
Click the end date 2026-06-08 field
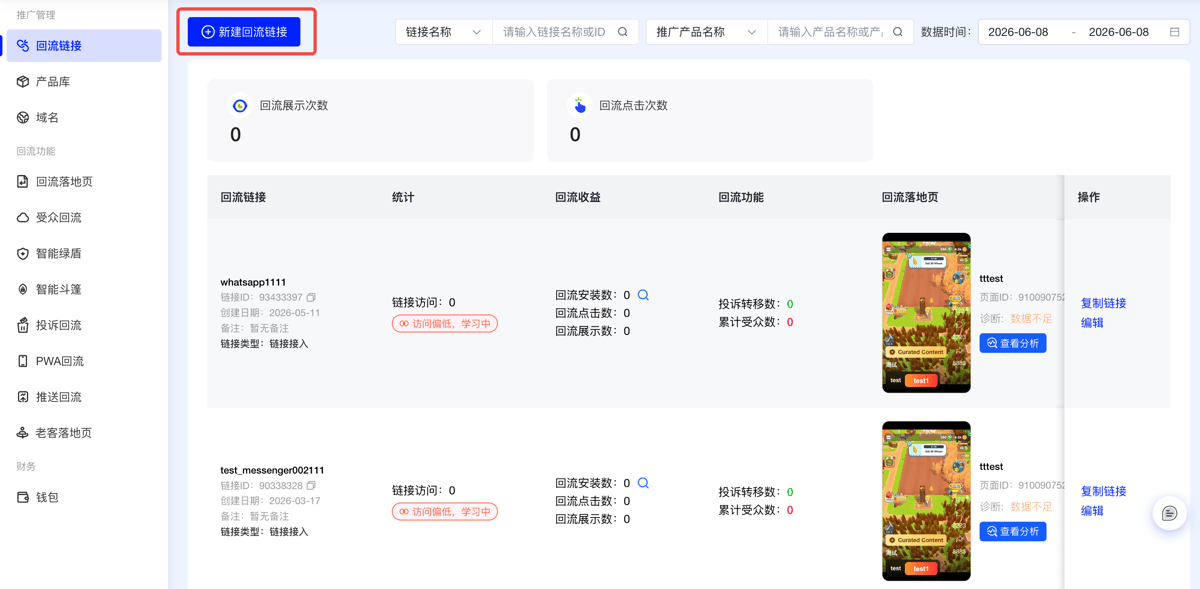click(x=1118, y=32)
